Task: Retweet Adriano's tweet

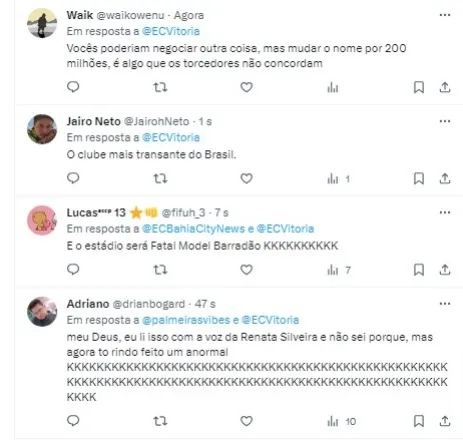Action: pos(160,421)
